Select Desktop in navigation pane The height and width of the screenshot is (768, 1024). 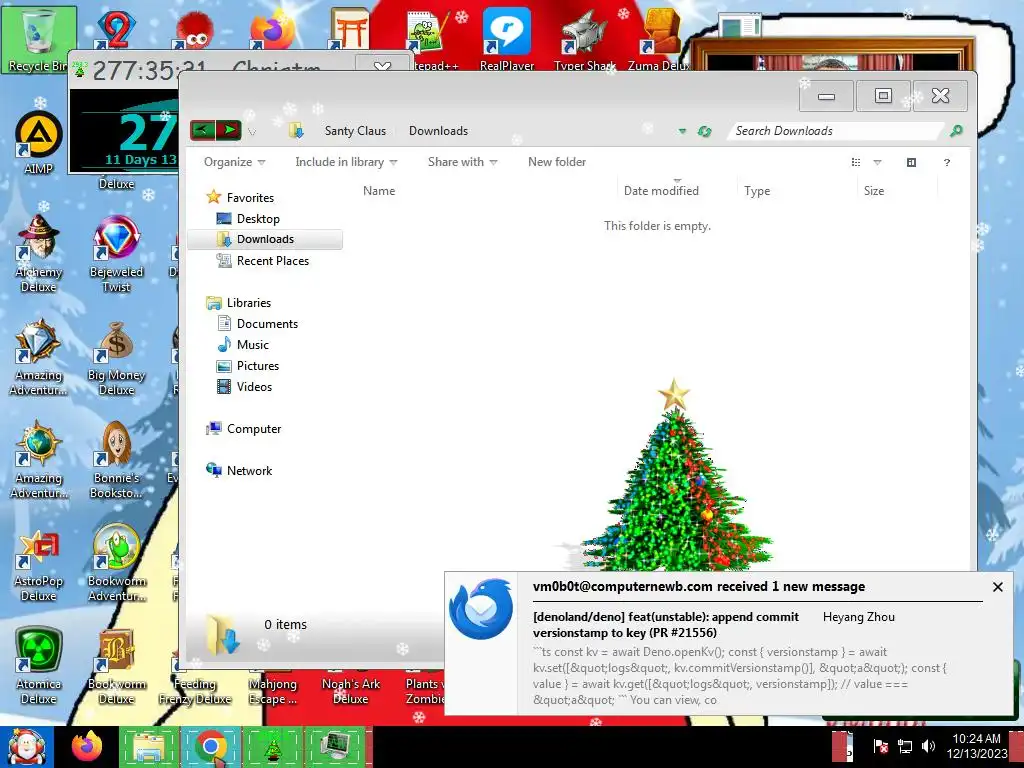coord(258,219)
